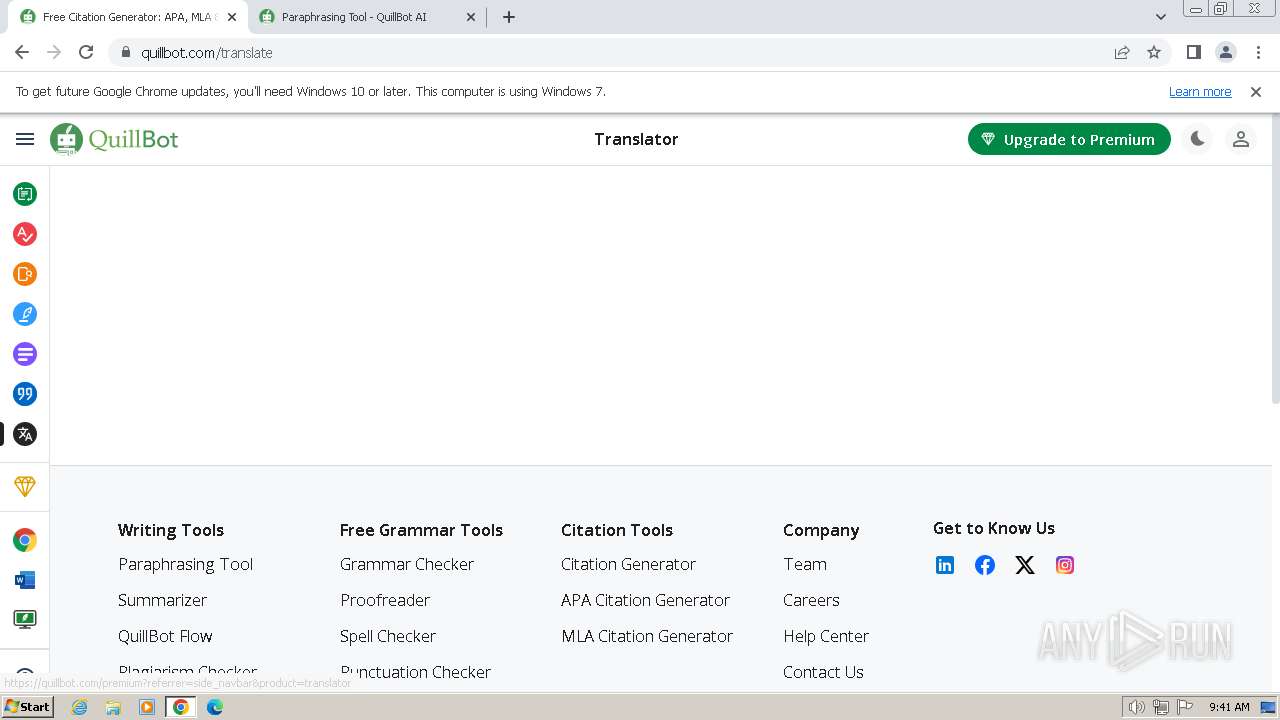Visit QuillBot LinkedIn page
The height and width of the screenshot is (720, 1280).
[945, 565]
